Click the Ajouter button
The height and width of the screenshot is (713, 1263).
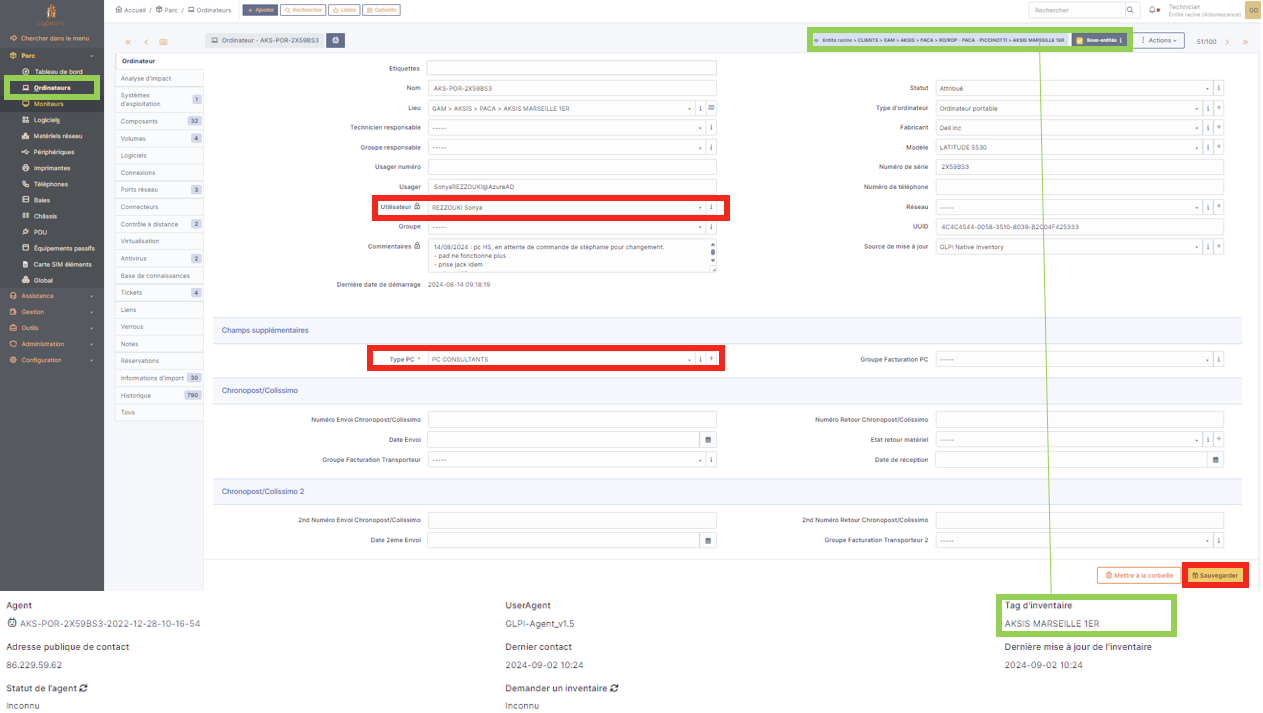point(260,10)
